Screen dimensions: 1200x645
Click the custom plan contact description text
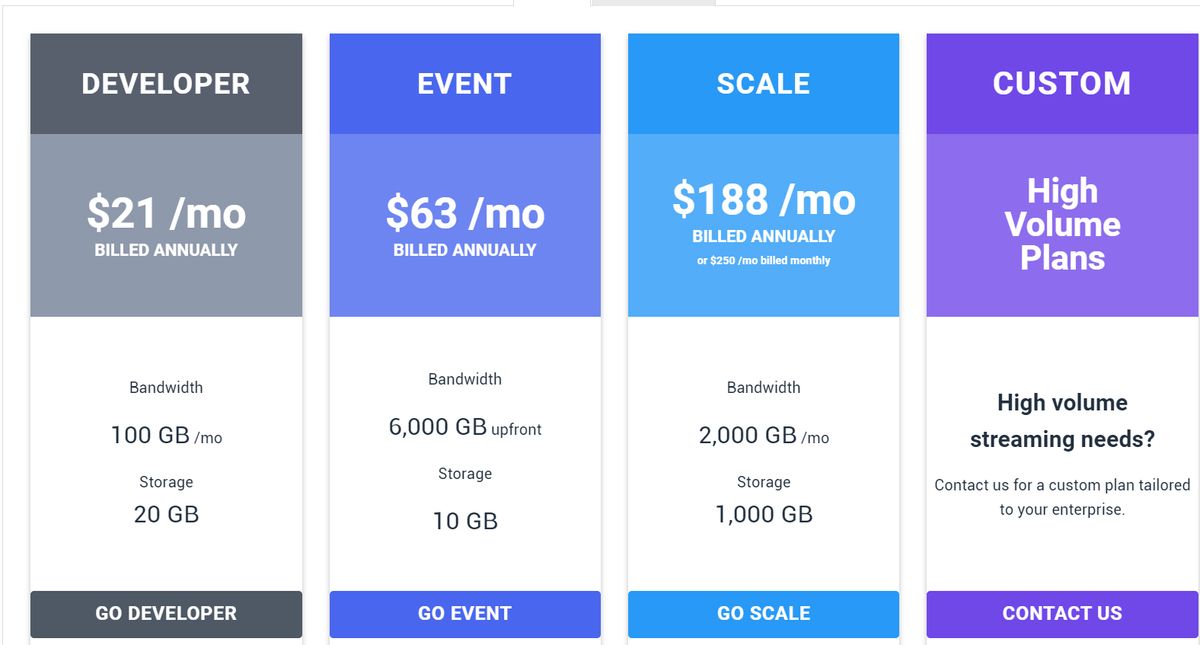1062,496
